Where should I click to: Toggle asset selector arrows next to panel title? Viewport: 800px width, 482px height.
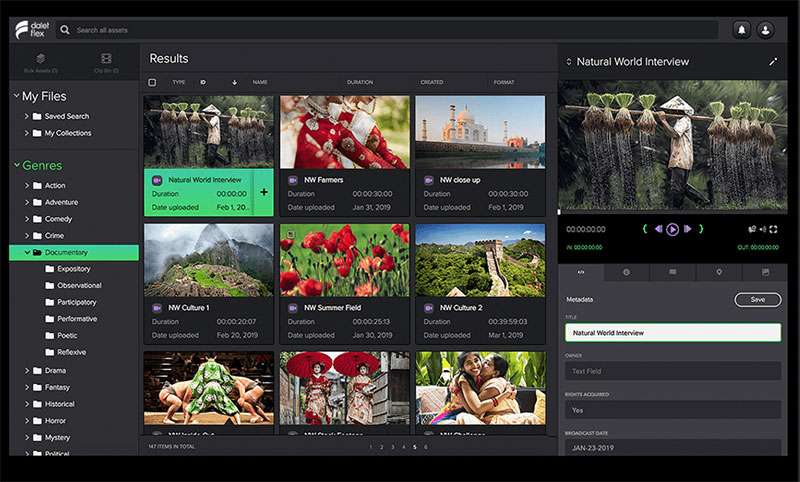tap(569, 62)
